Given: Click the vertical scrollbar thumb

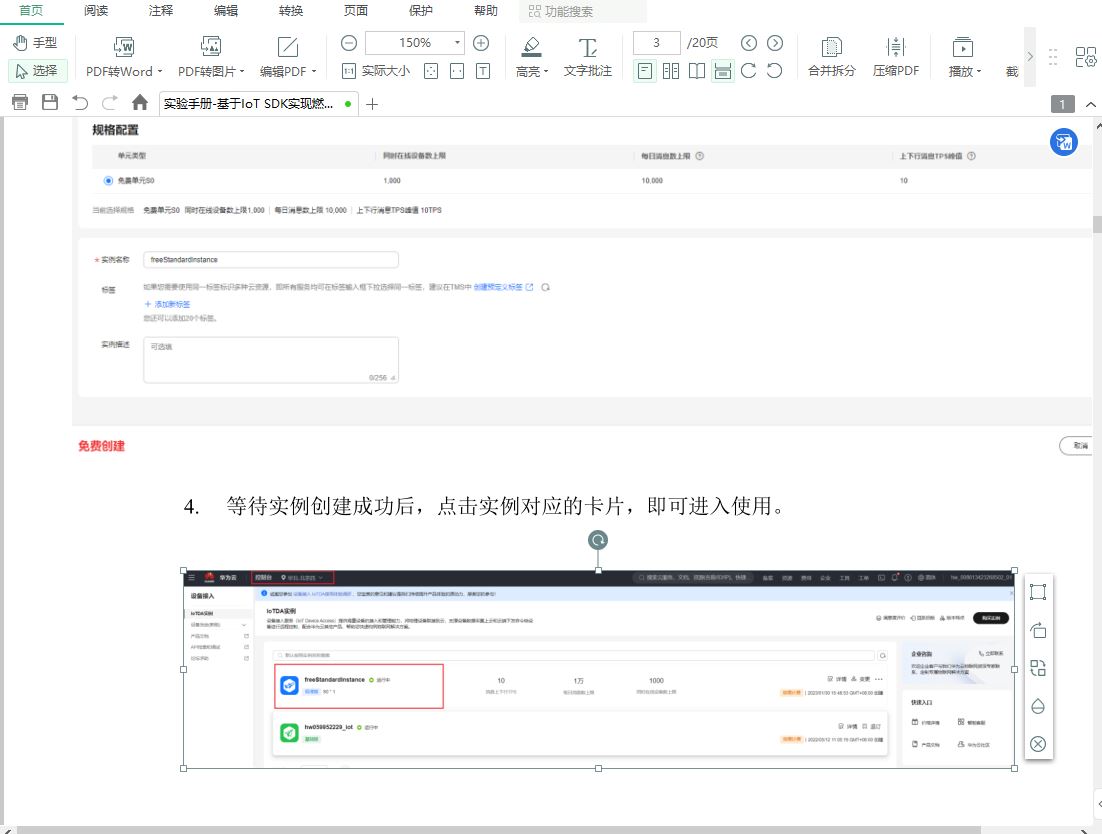Looking at the screenshot, I should pyautogui.click(x=1097, y=225).
